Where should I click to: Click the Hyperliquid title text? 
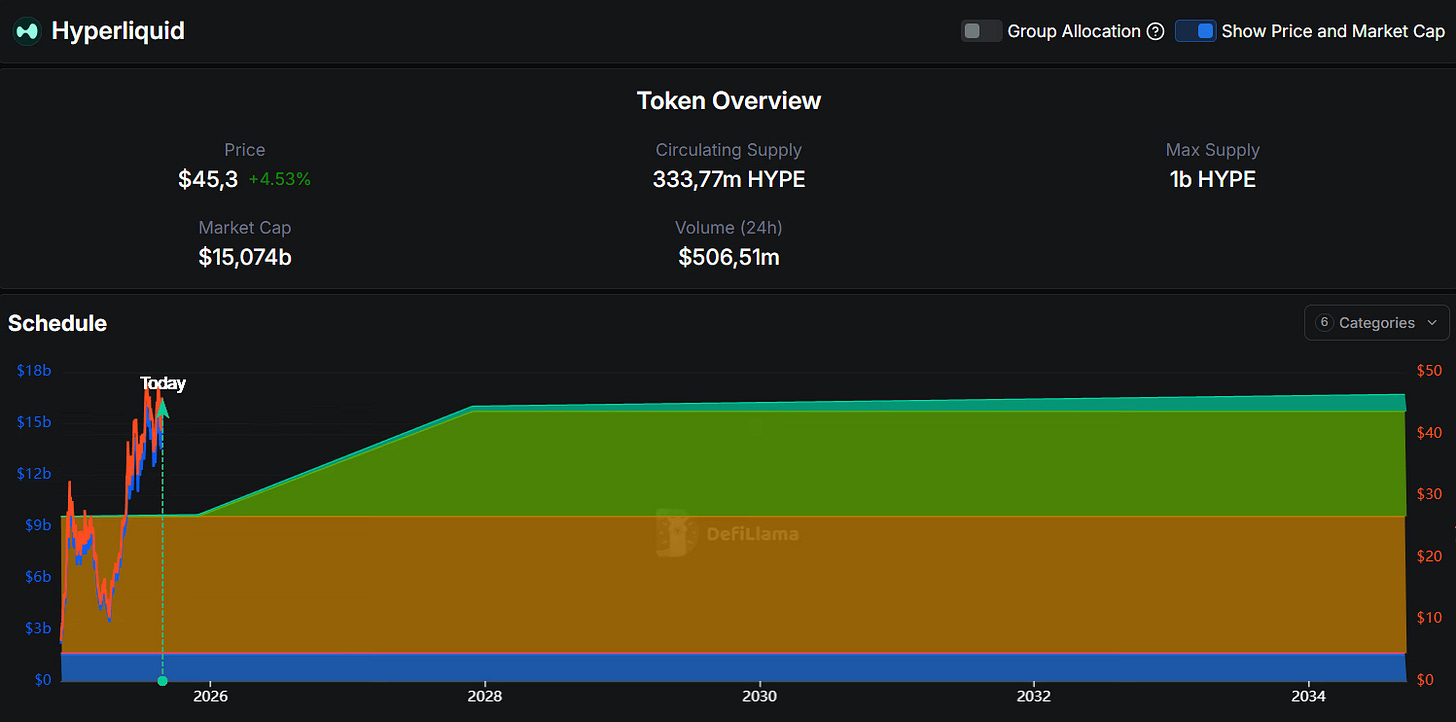(x=118, y=31)
